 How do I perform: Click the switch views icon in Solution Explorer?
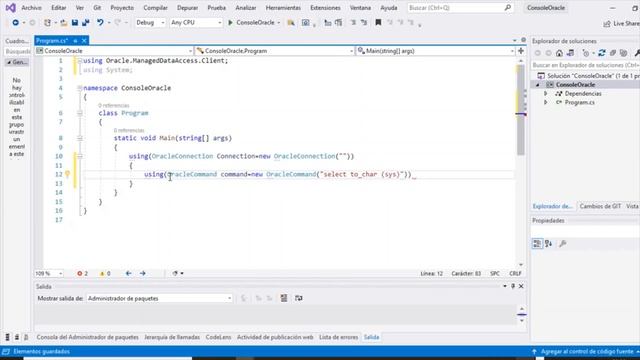pos(570,53)
